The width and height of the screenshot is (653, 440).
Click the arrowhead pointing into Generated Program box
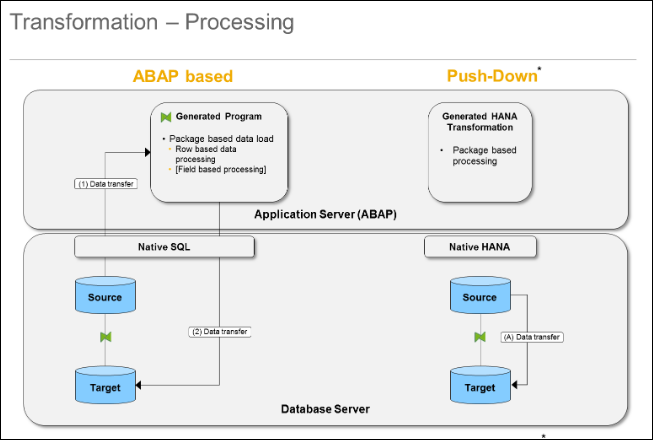pyautogui.click(x=147, y=152)
